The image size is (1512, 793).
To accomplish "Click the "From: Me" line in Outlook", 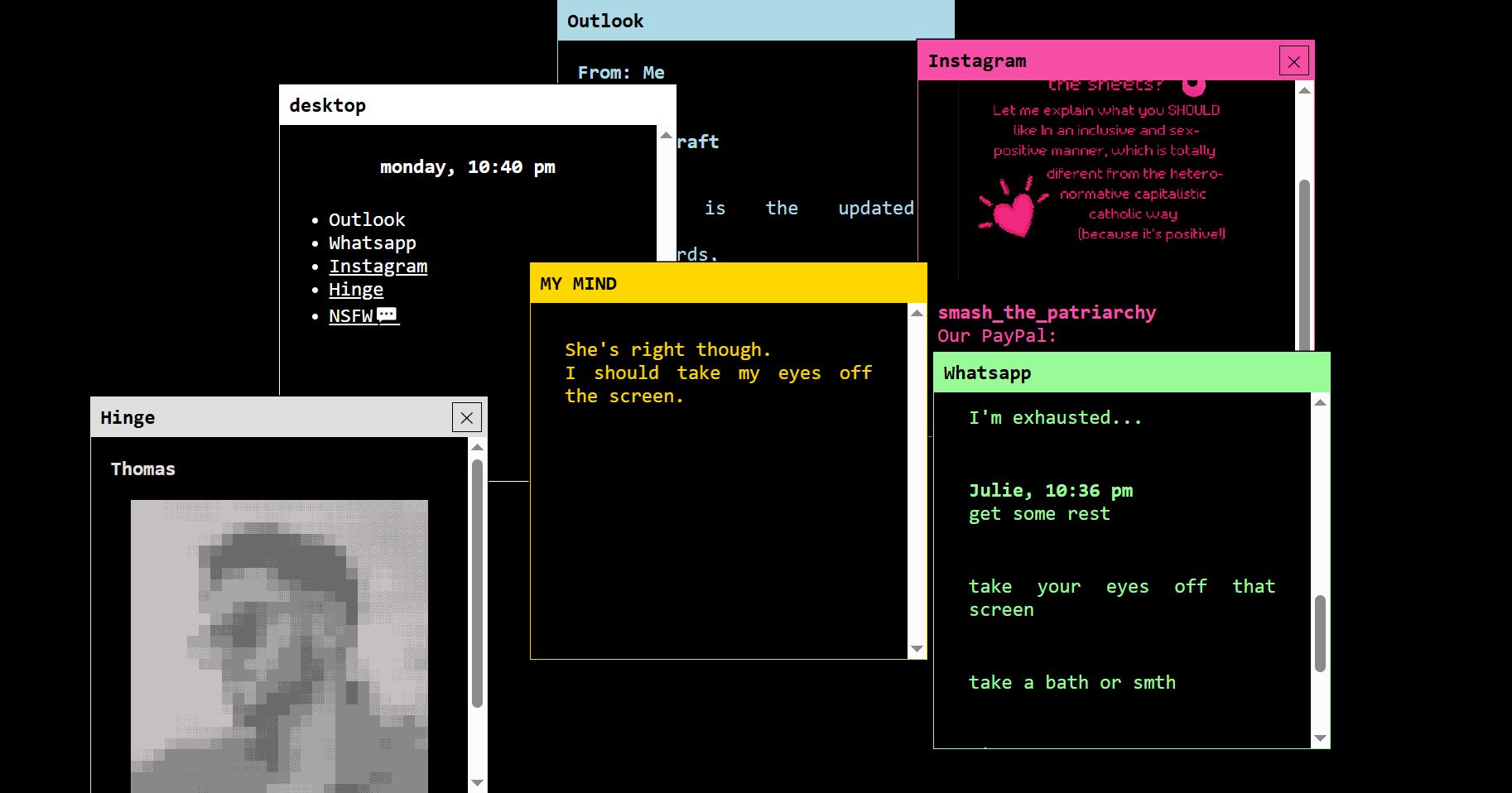I will click(x=621, y=73).
